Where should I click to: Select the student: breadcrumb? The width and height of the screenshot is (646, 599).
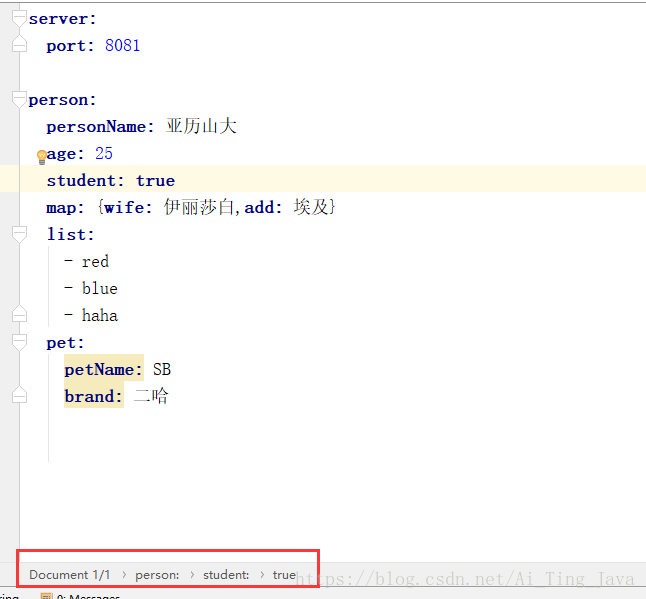coord(226,575)
